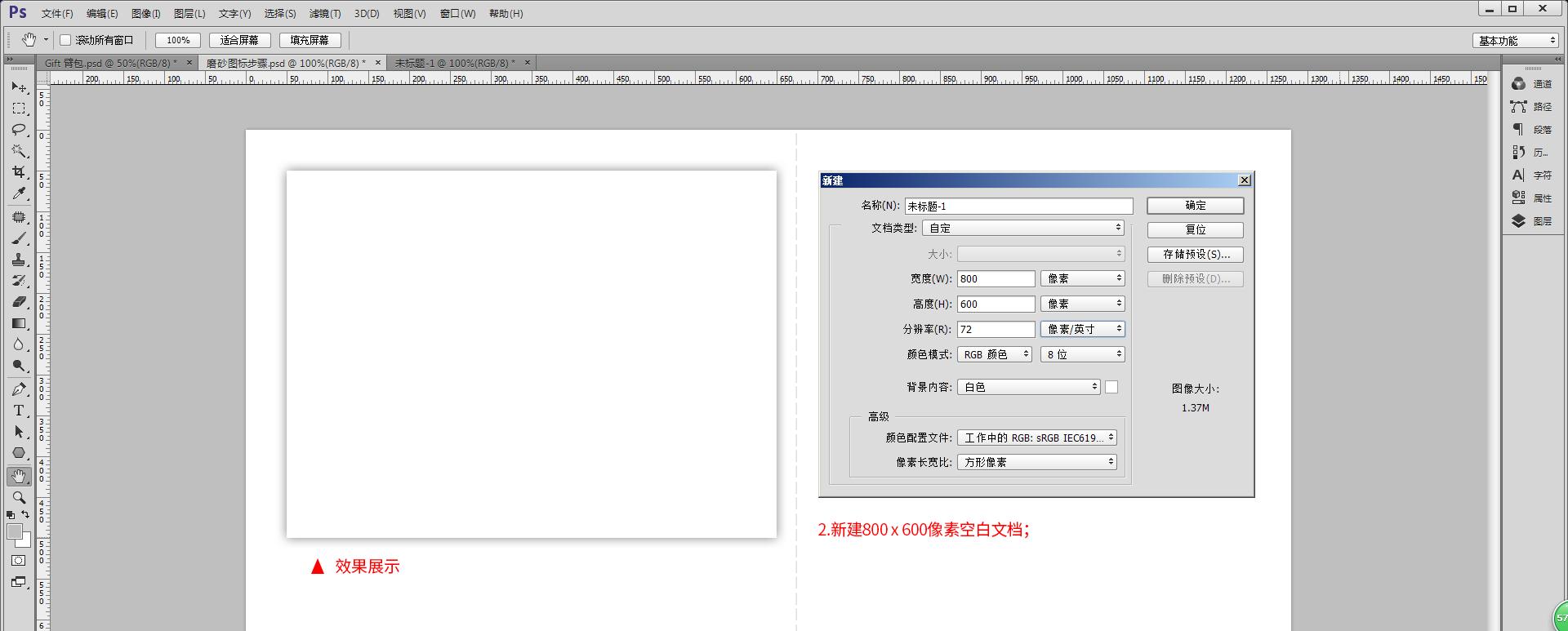Open the 属性 (Properties) panel
This screenshot has height=631, width=1568.
coord(1531,198)
